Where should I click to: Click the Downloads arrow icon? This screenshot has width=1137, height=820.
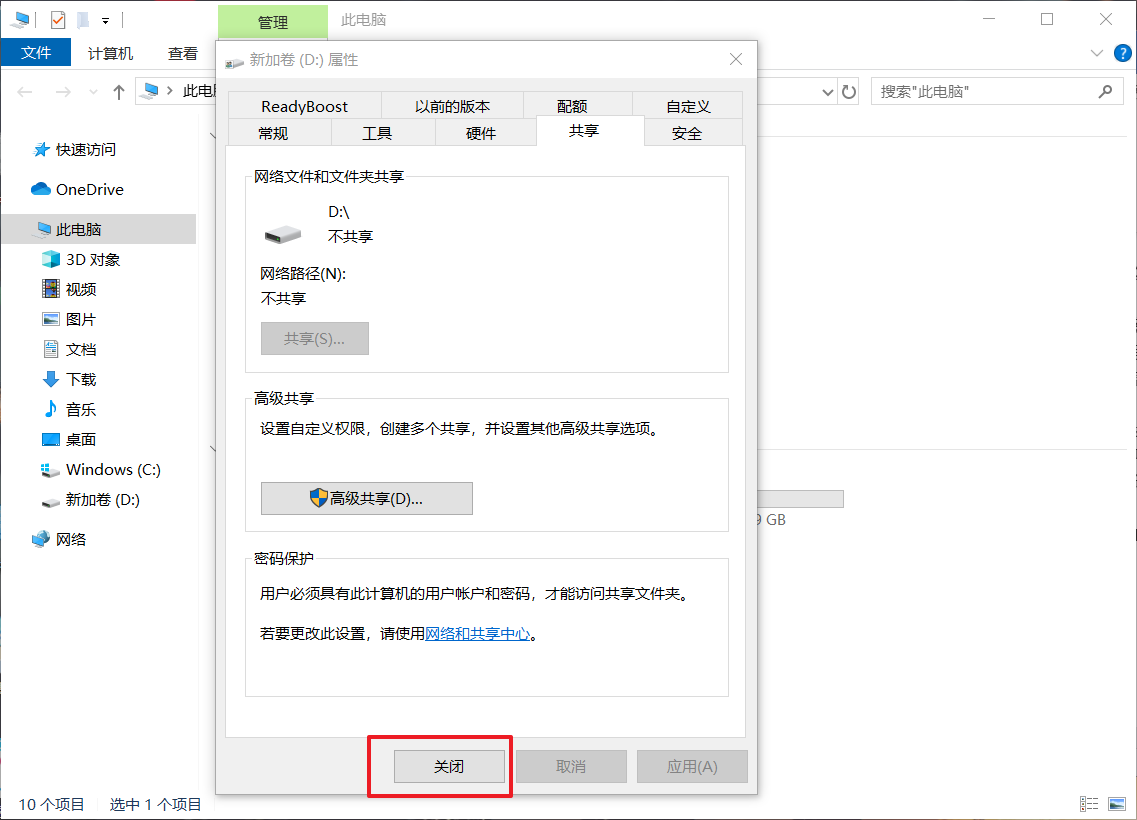(x=50, y=379)
